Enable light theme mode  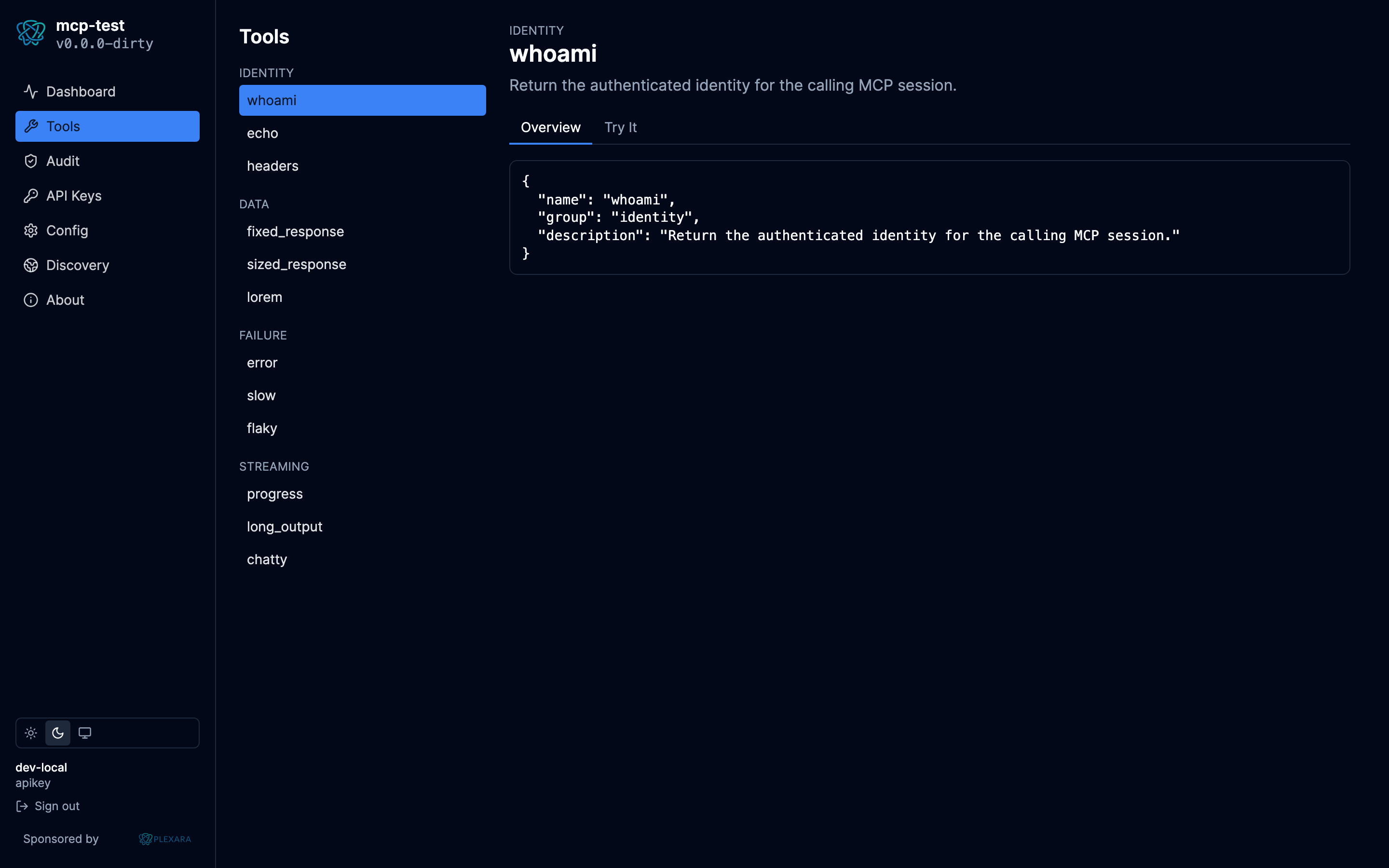click(x=30, y=732)
